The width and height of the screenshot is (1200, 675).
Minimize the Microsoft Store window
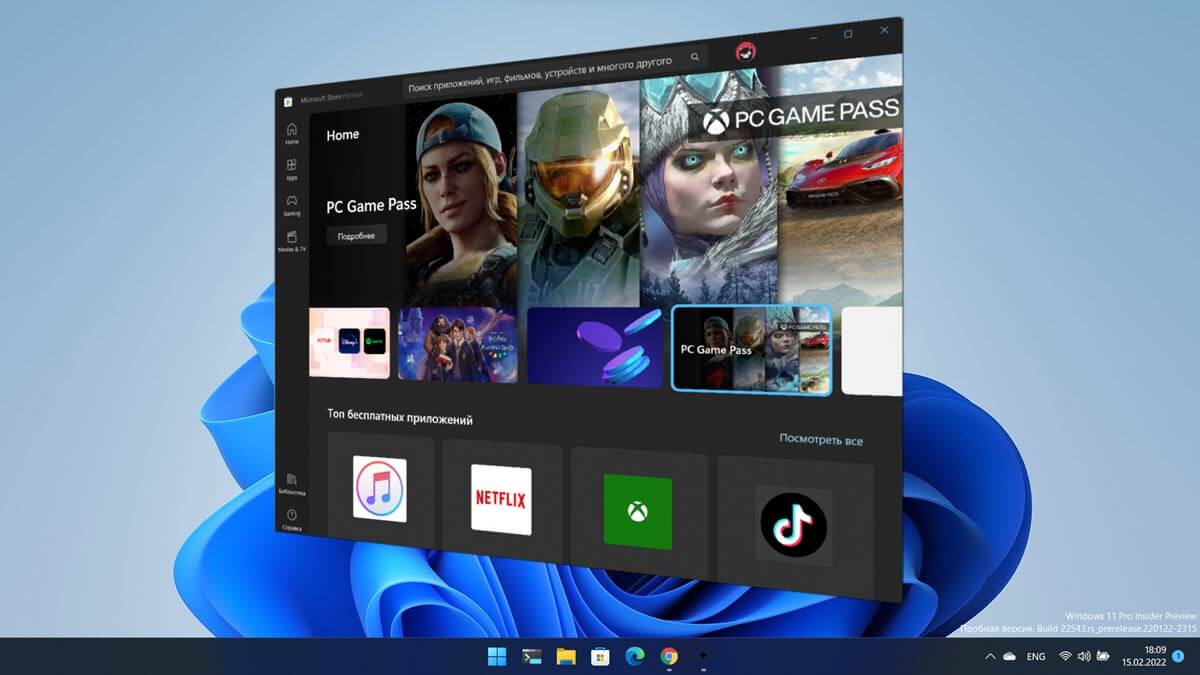click(812, 38)
